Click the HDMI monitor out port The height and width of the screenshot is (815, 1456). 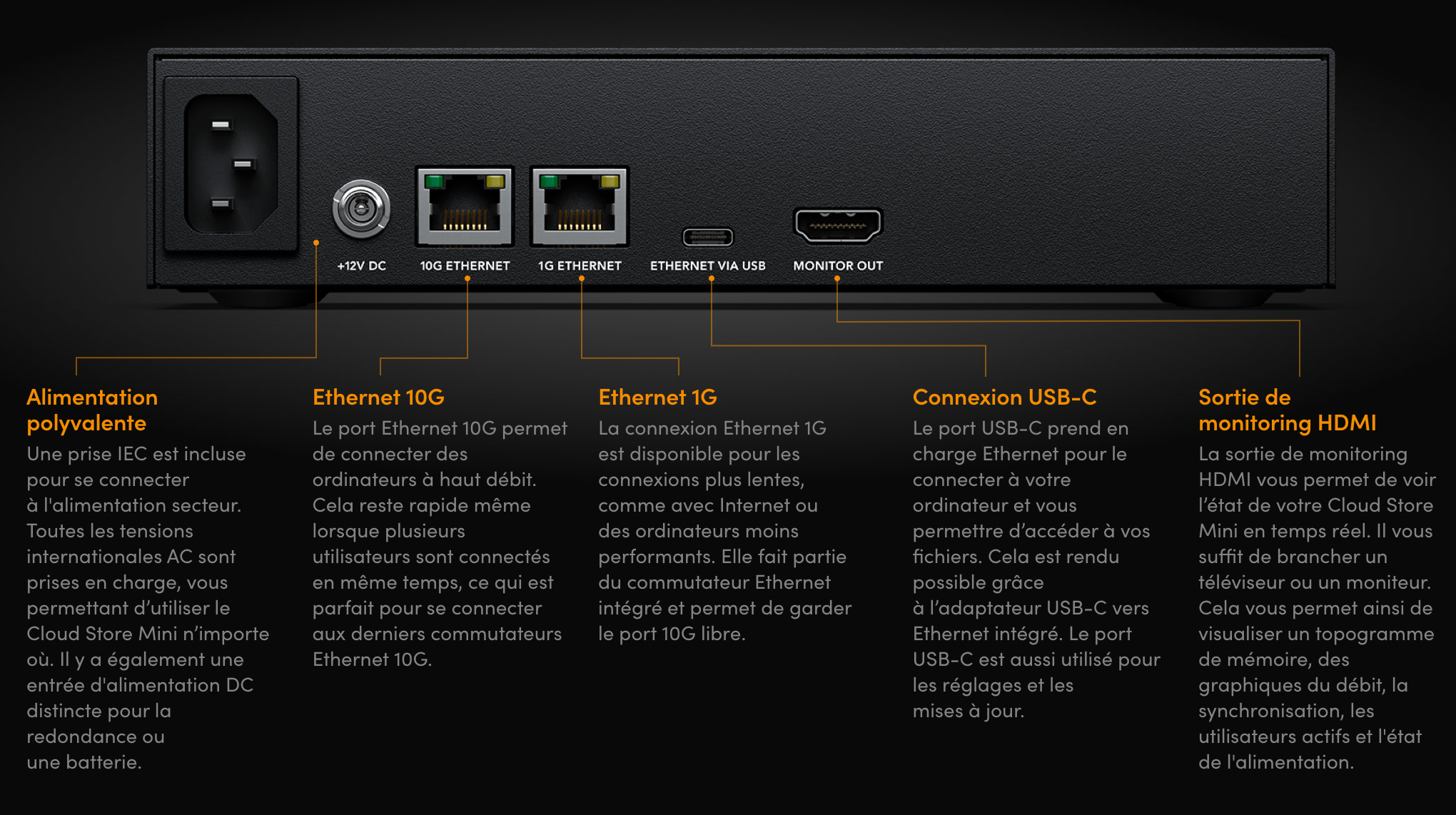pos(838,226)
